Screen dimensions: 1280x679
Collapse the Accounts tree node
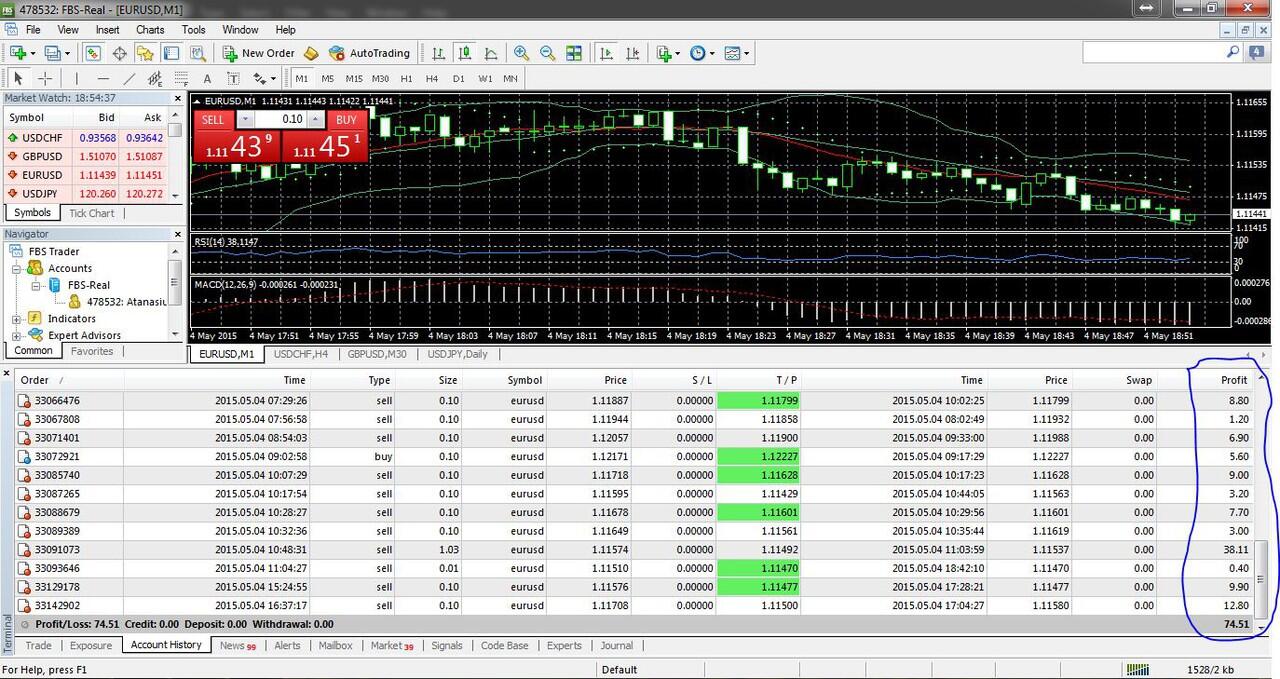(17, 268)
